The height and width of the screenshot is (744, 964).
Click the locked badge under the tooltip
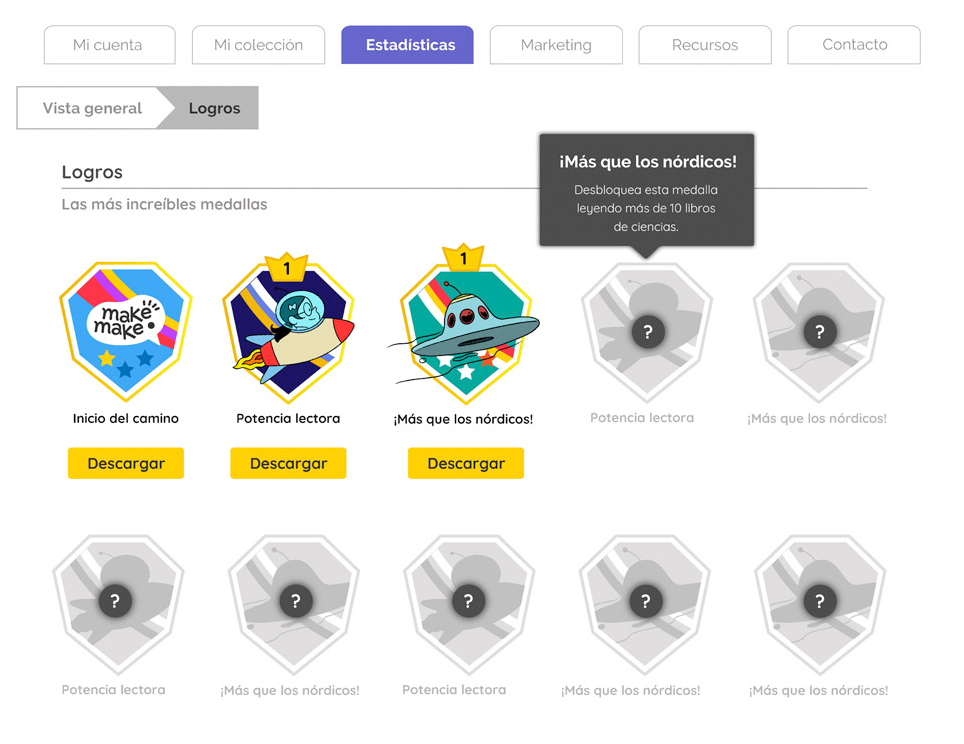(x=647, y=332)
